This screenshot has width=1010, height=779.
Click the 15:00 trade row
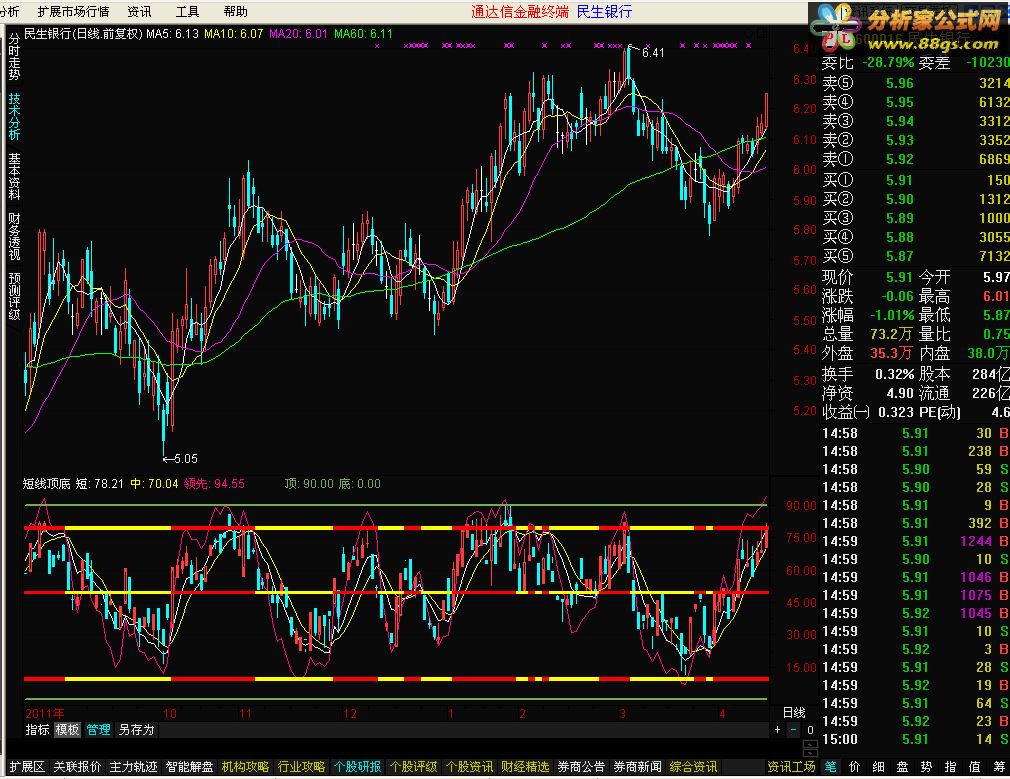(x=915, y=739)
